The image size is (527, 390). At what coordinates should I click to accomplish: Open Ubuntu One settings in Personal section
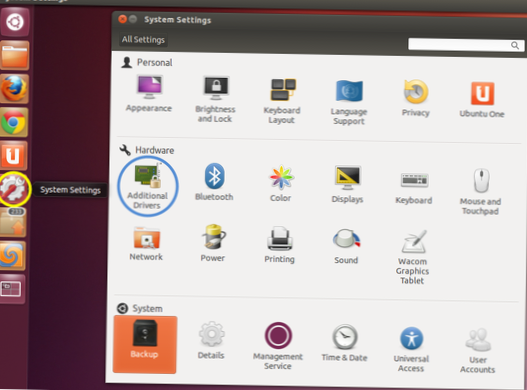click(x=482, y=100)
